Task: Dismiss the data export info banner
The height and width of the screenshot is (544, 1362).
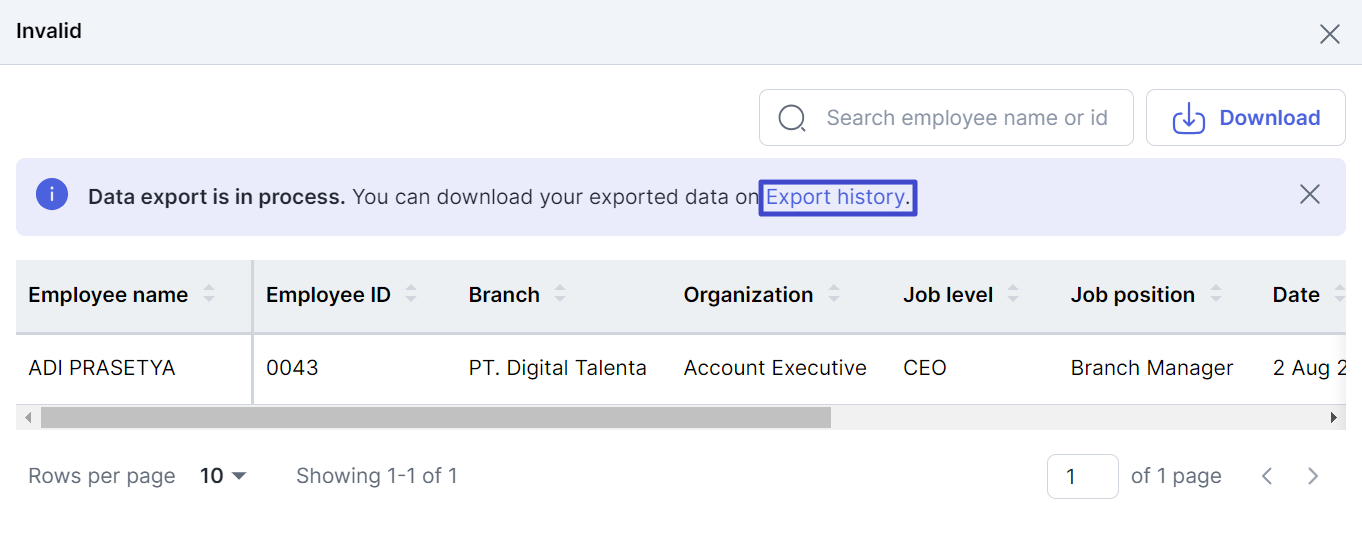Action: pyautogui.click(x=1310, y=194)
